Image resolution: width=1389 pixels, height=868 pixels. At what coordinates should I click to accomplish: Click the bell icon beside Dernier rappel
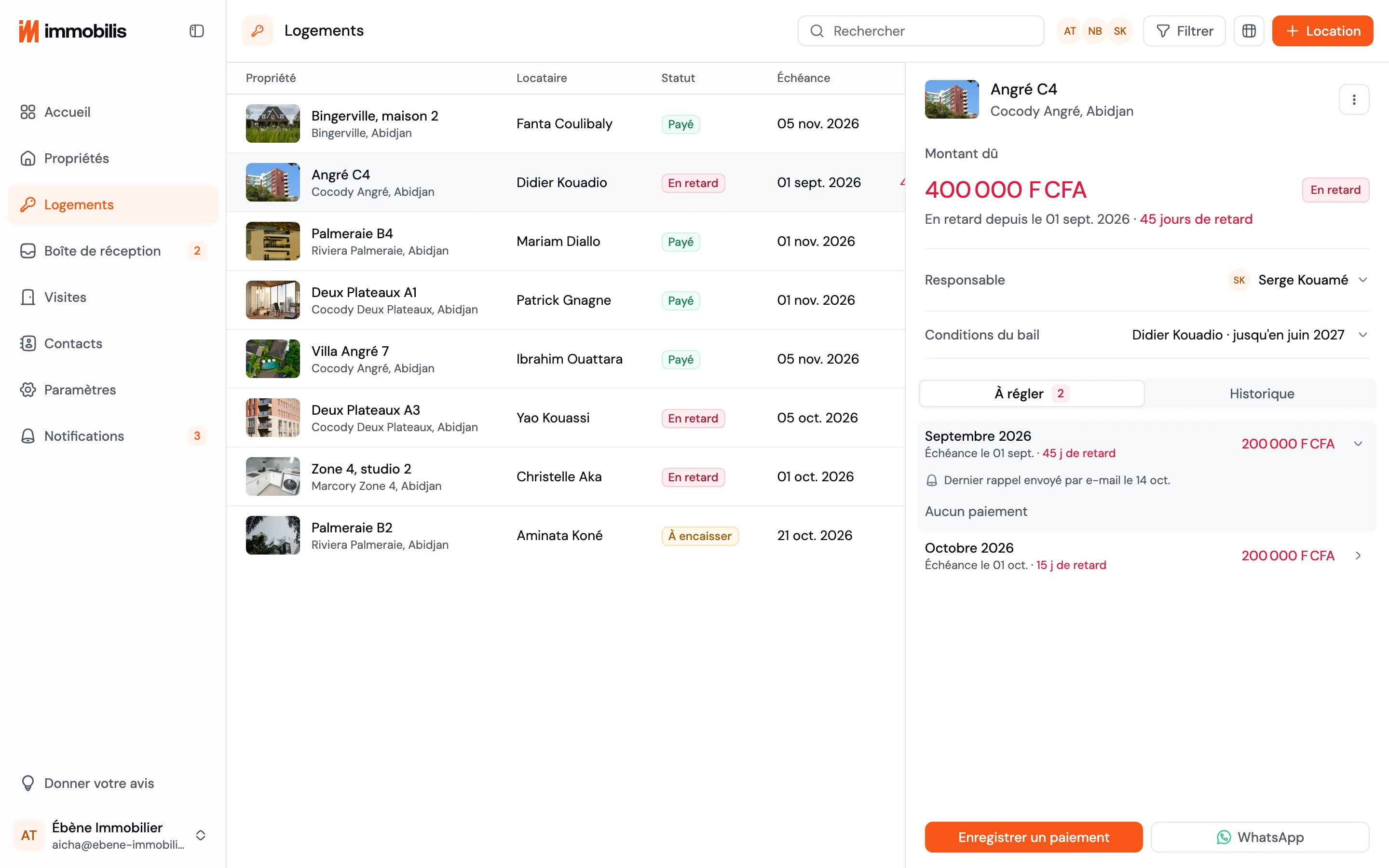(932, 480)
